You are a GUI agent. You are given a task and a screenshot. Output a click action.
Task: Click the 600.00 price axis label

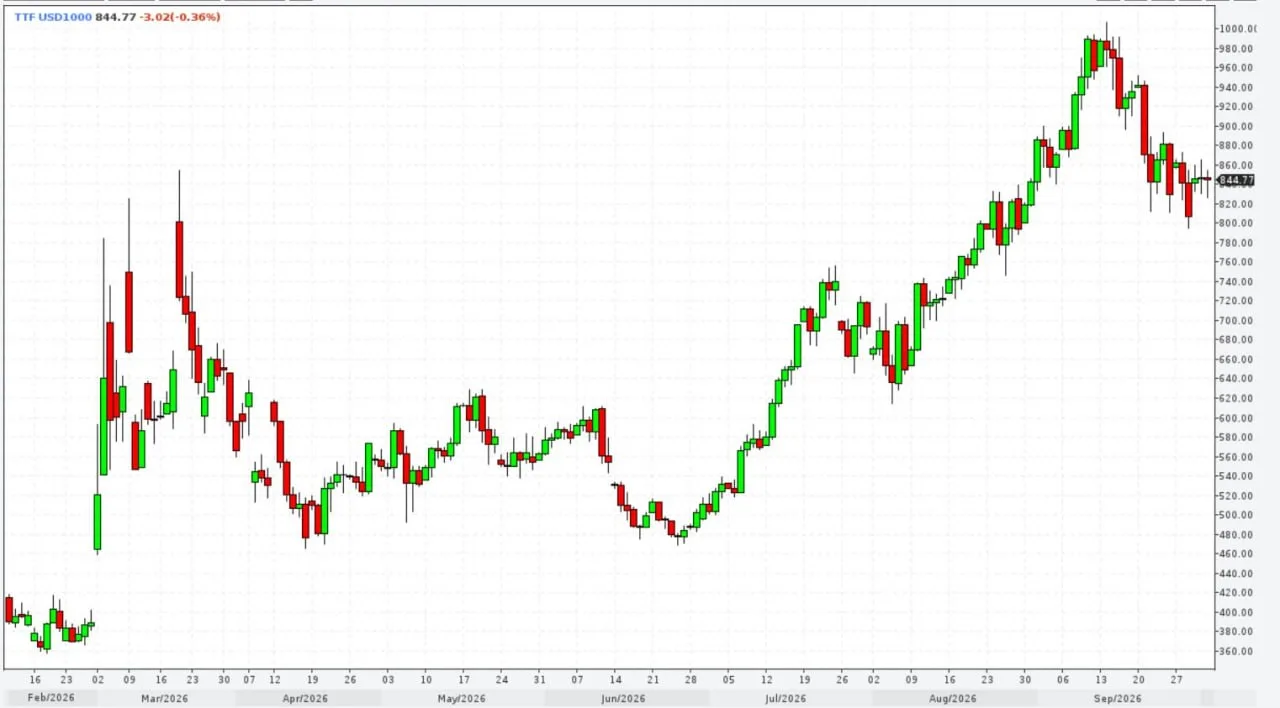1237,418
